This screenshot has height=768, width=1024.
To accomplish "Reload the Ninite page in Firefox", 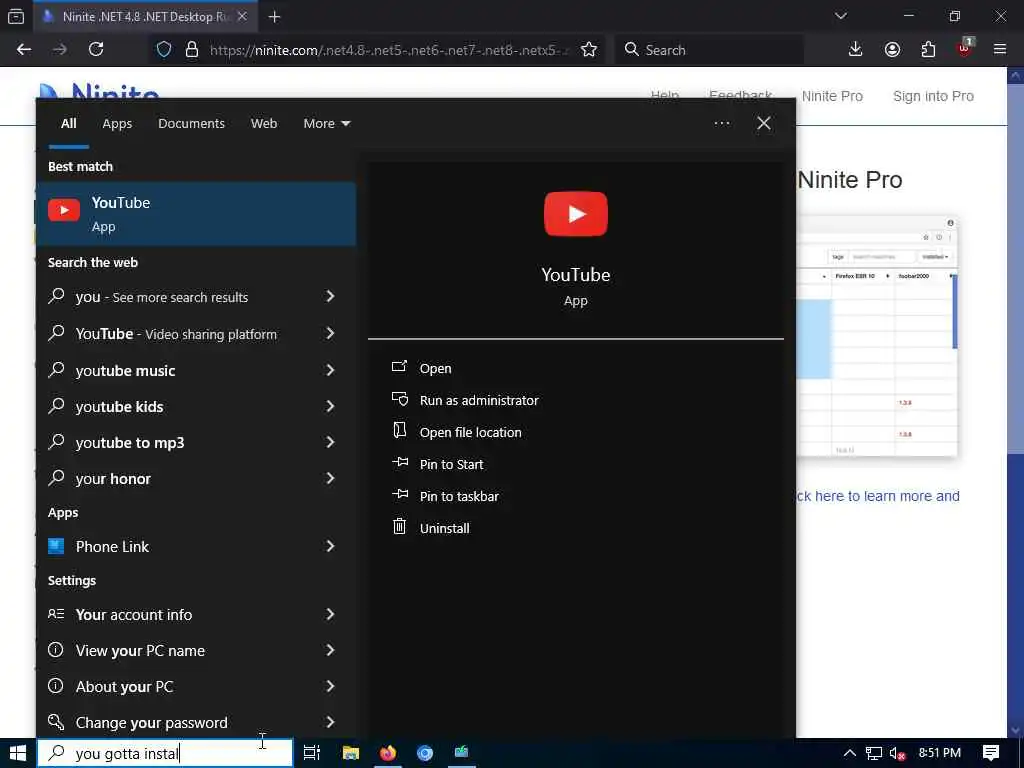I will click(x=96, y=50).
